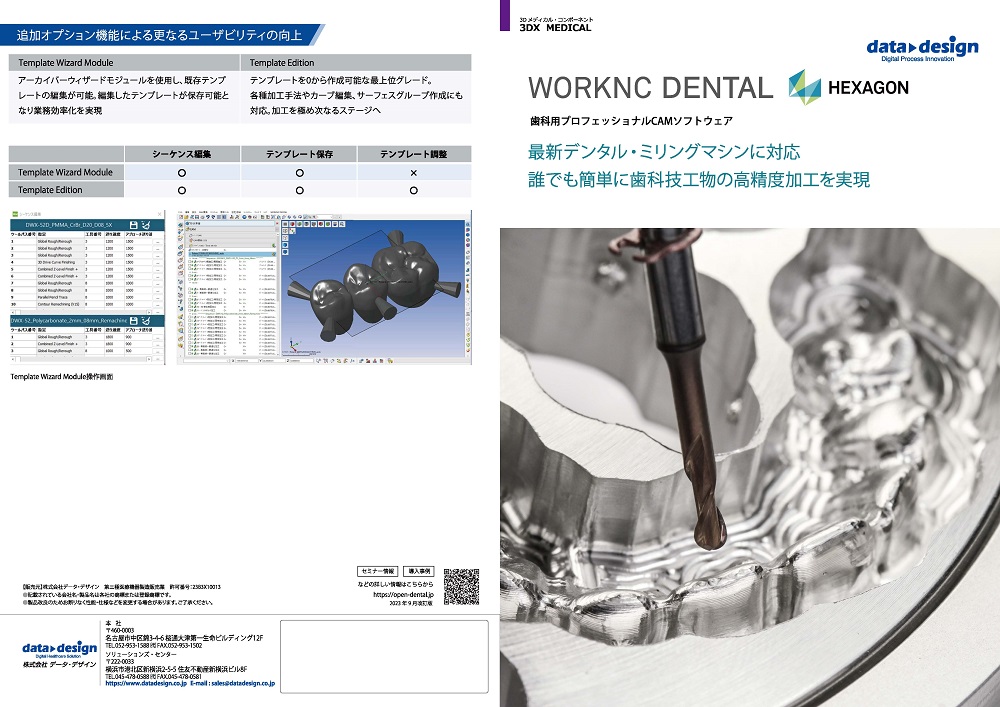
Task: Expand a tree node in the WORKNC workzone panel
Action: [187, 251]
